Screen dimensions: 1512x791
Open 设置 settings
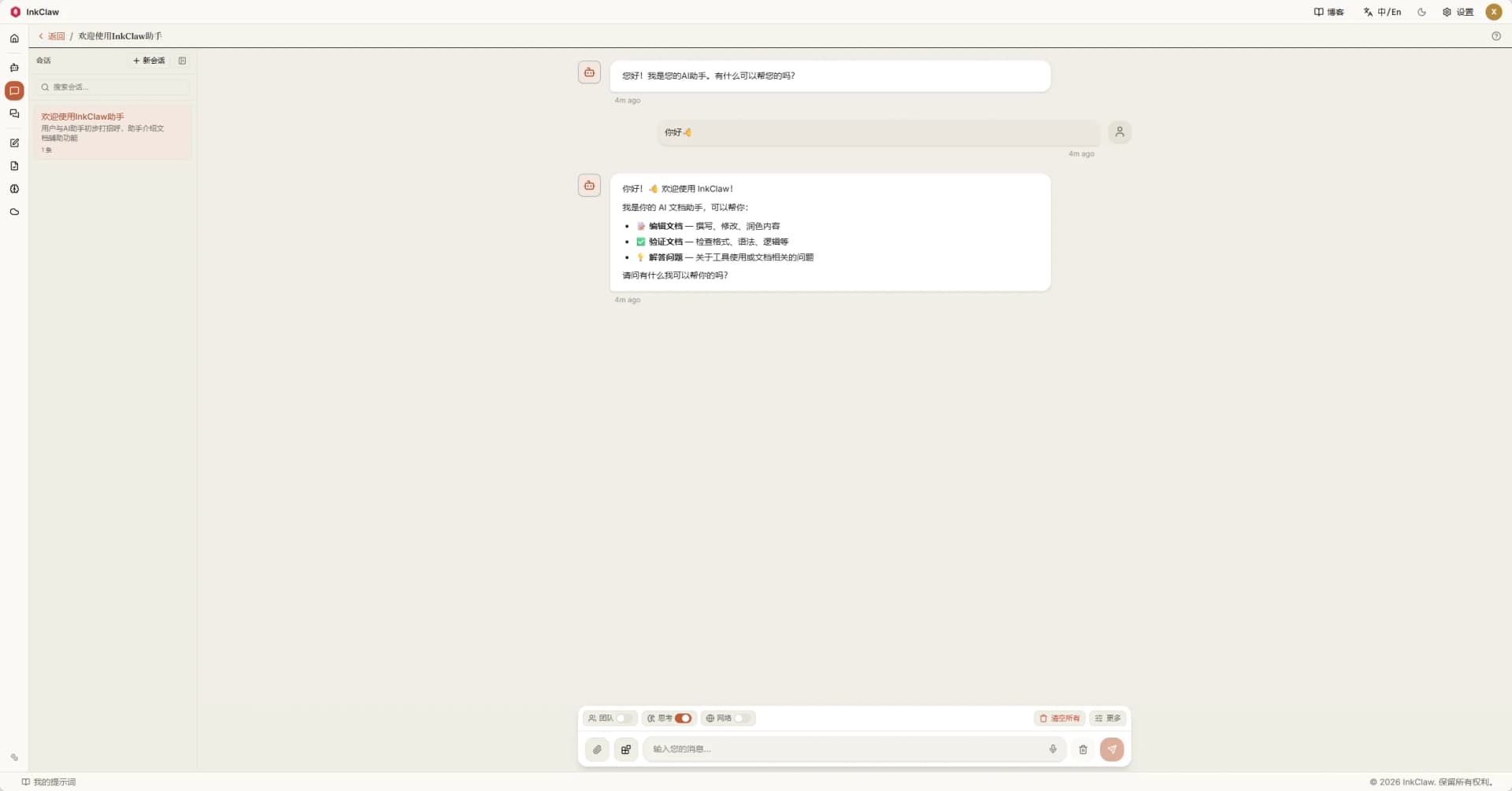click(x=1458, y=12)
